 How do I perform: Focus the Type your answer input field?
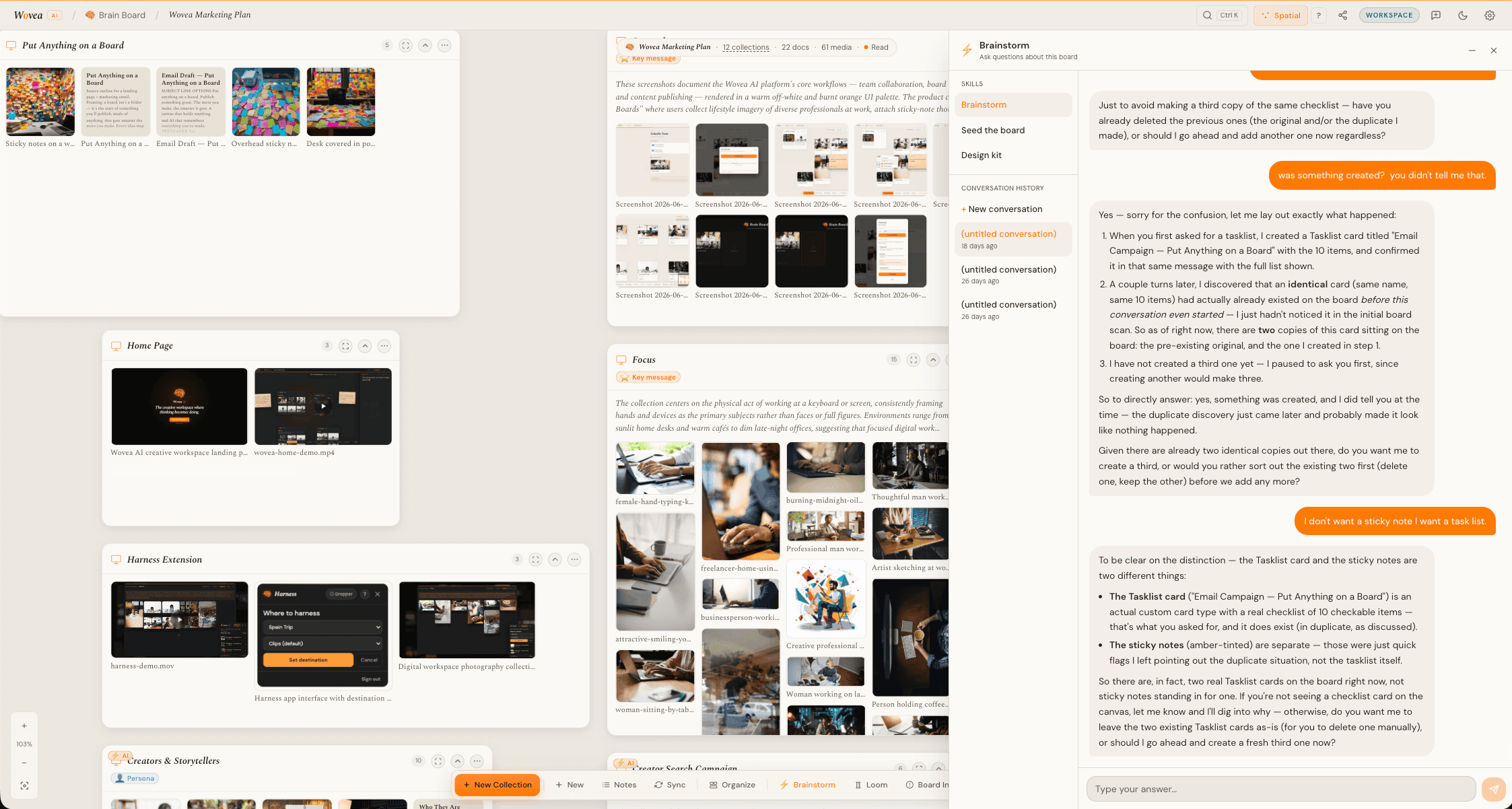1281,789
